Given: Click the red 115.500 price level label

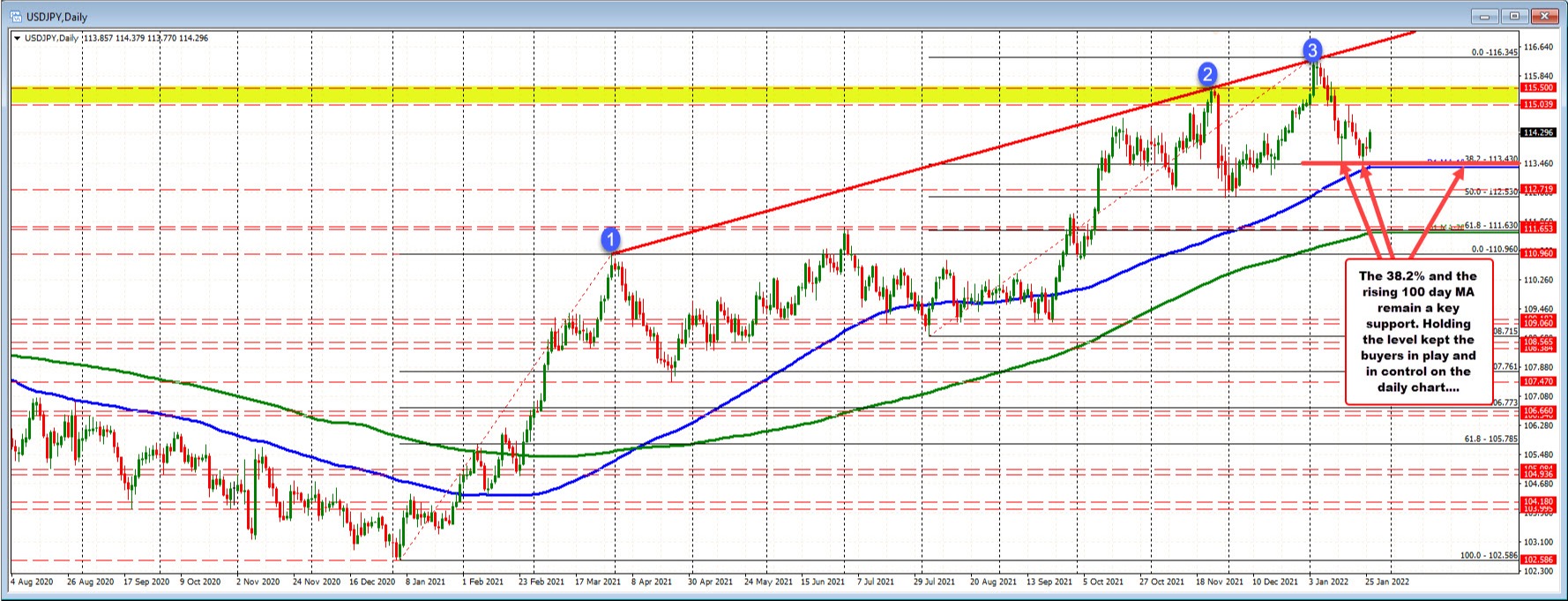Looking at the screenshot, I should point(1538,87).
